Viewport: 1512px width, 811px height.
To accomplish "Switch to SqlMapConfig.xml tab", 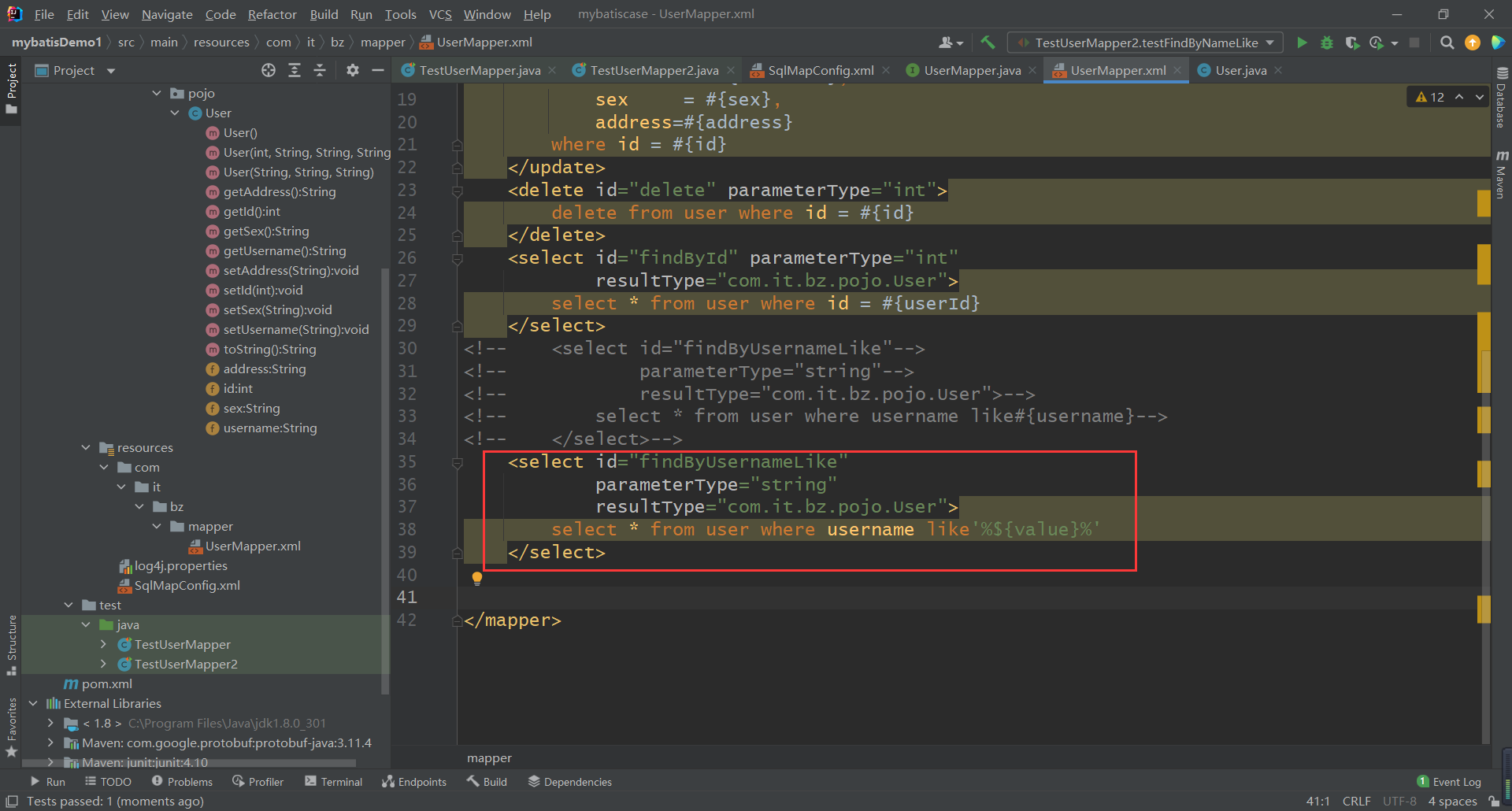I will pyautogui.click(x=820, y=70).
